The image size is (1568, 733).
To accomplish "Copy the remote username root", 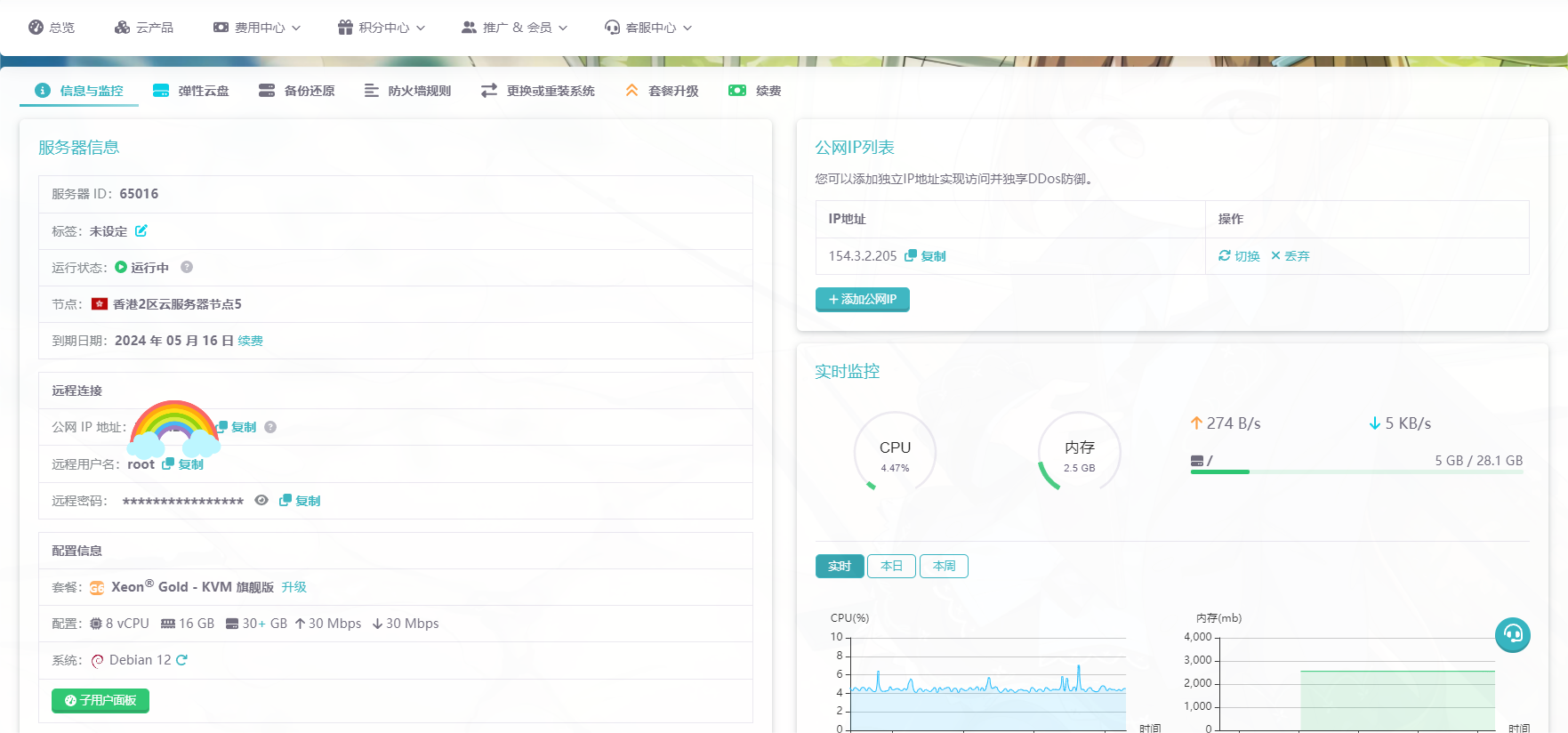I will 183,464.
